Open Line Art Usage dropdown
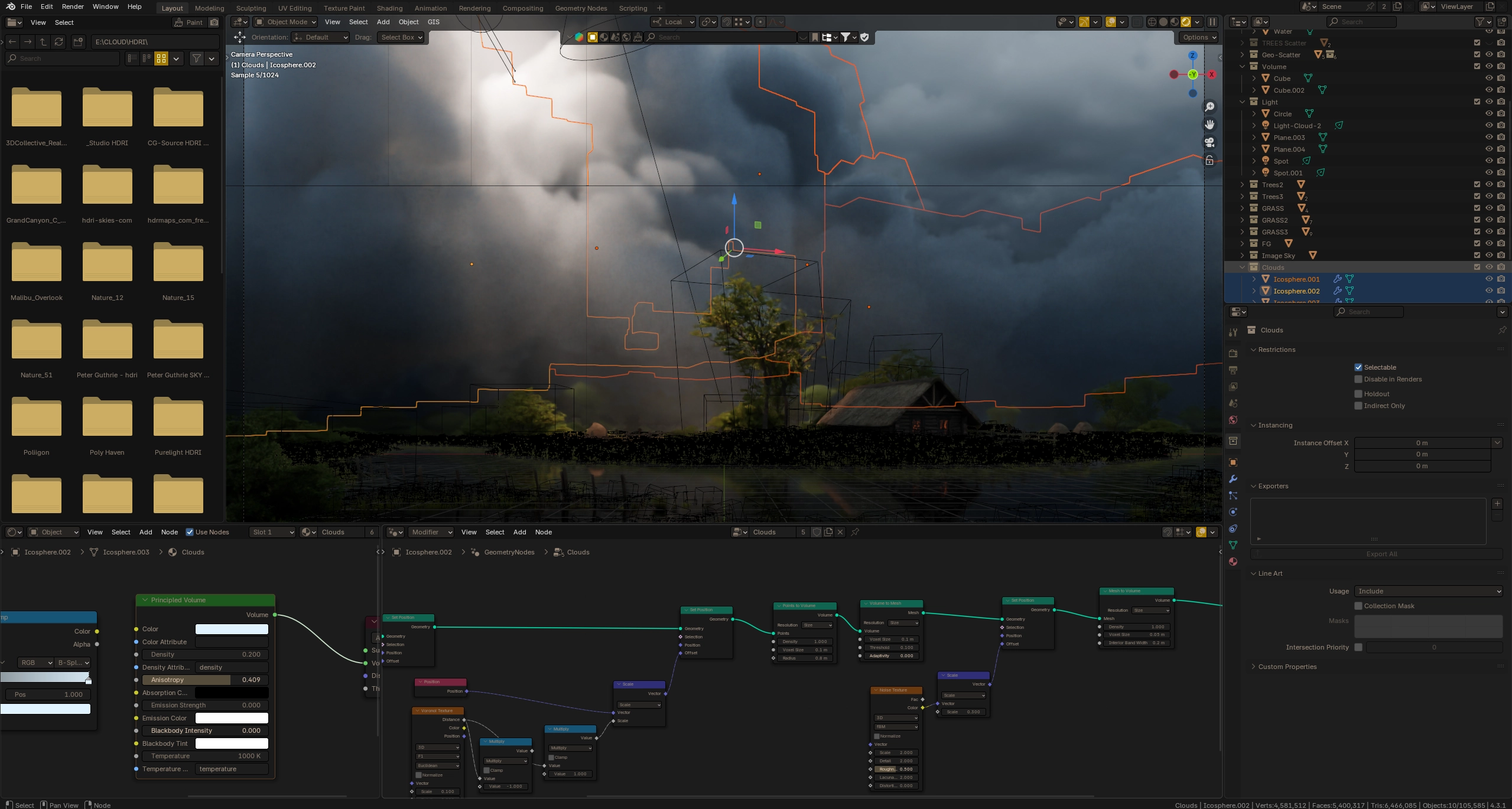The width and height of the screenshot is (1512, 809). [1428, 591]
